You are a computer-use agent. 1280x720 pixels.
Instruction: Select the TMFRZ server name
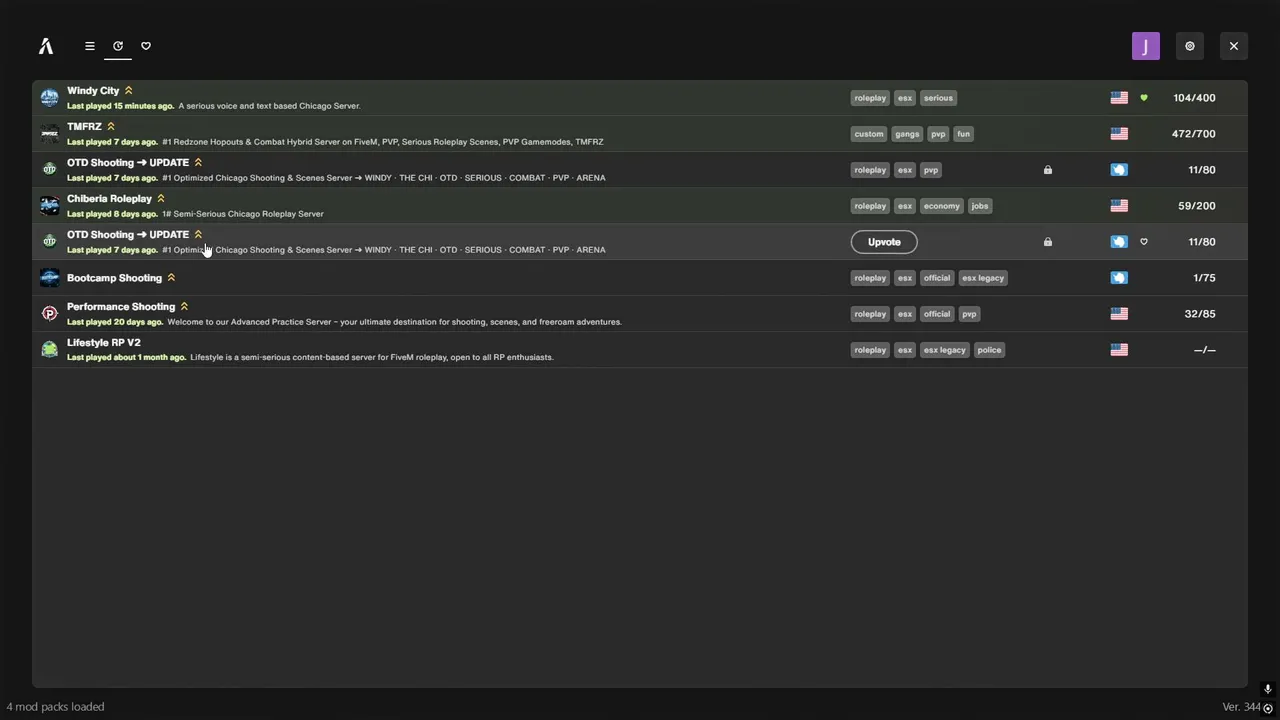click(x=84, y=127)
